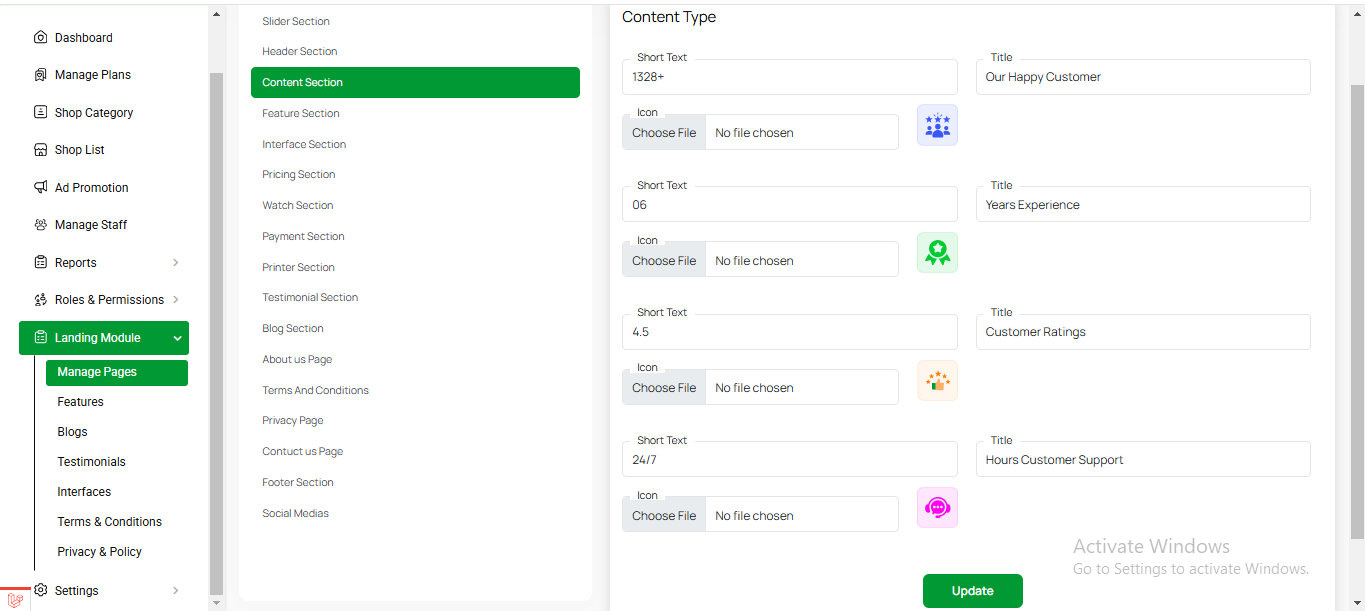Open the Pricing Section tab
Image resolution: width=1365 pixels, height=611 pixels.
[x=298, y=175]
